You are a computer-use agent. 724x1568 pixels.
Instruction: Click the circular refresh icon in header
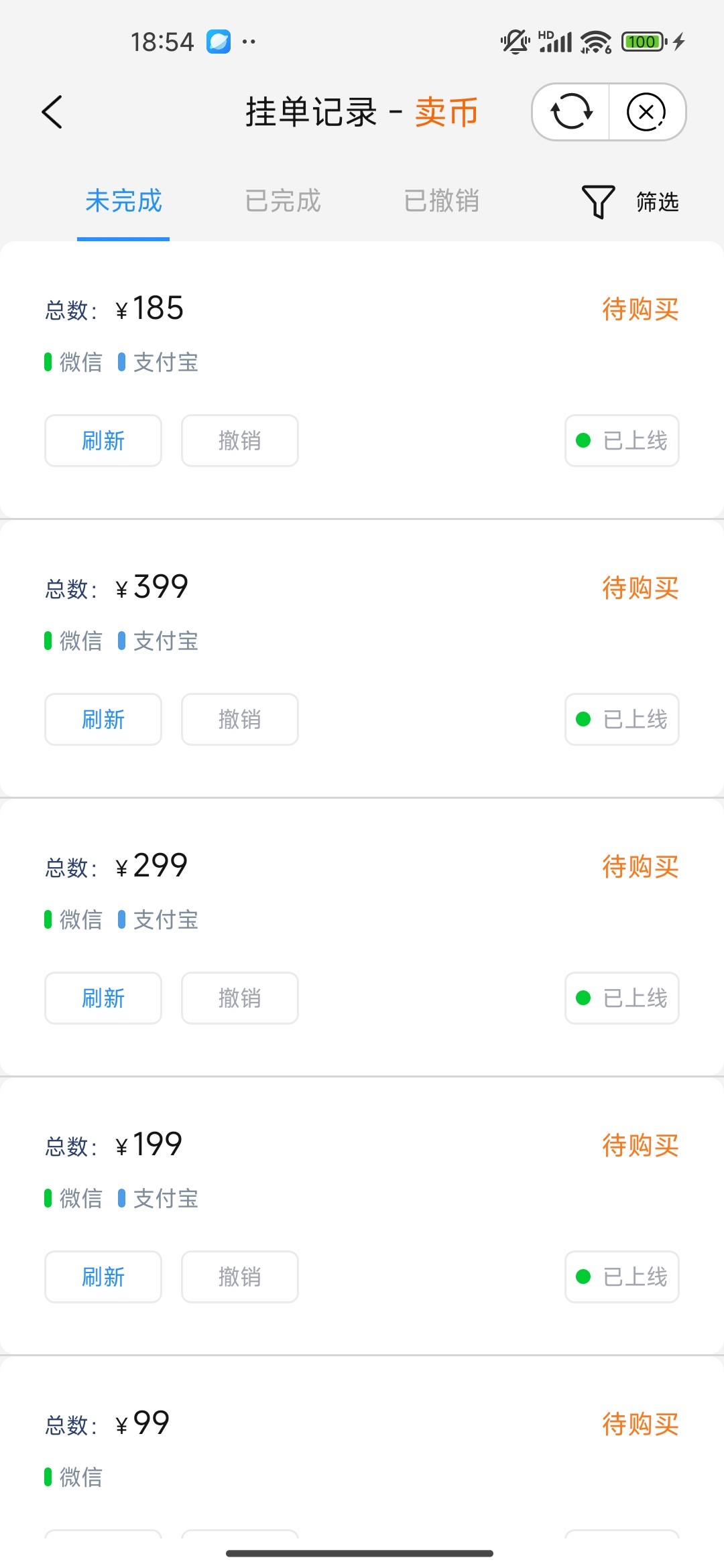click(x=571, y=112)
